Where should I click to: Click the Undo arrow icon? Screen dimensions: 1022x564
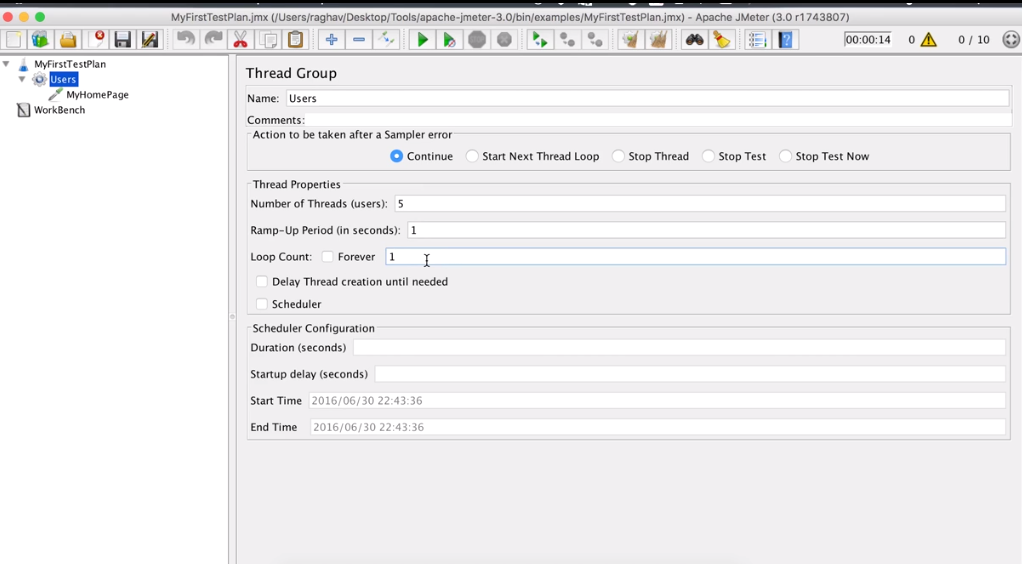tap(186, 40)
